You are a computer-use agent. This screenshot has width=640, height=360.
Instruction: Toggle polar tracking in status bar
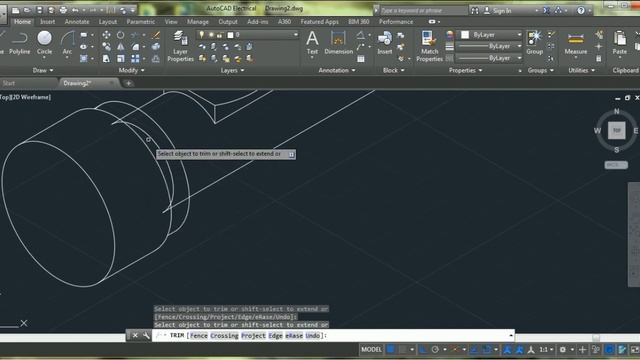435,349
